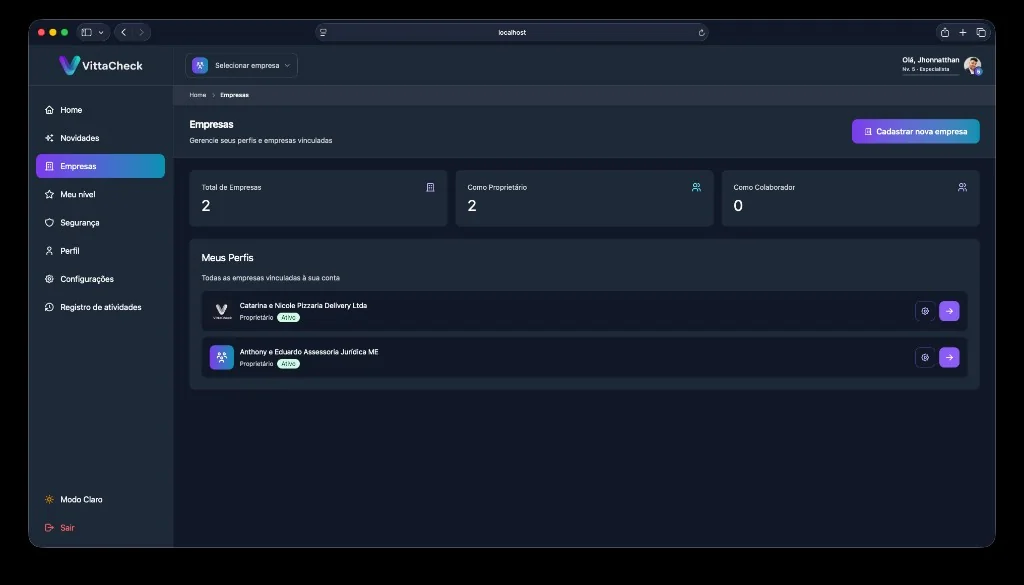Open the Selecionar empresa dropdown
1024x585 pixels.
coord(242,65)
